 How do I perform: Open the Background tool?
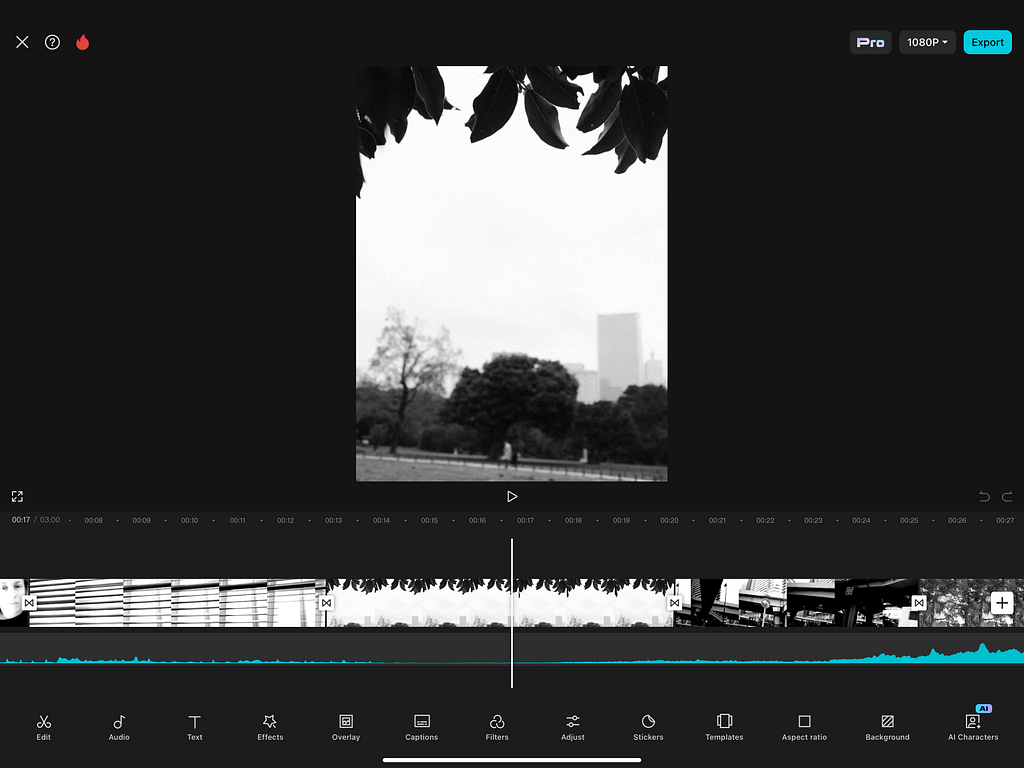tap(888, 727)
